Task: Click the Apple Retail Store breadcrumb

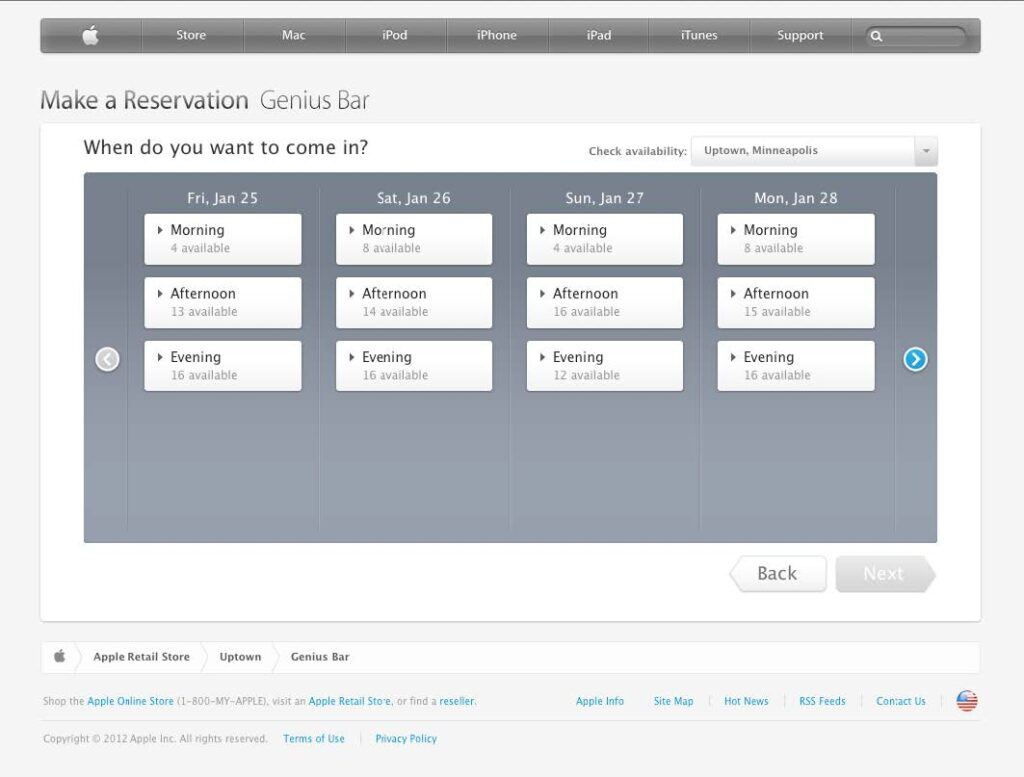Action: point(141,657)
